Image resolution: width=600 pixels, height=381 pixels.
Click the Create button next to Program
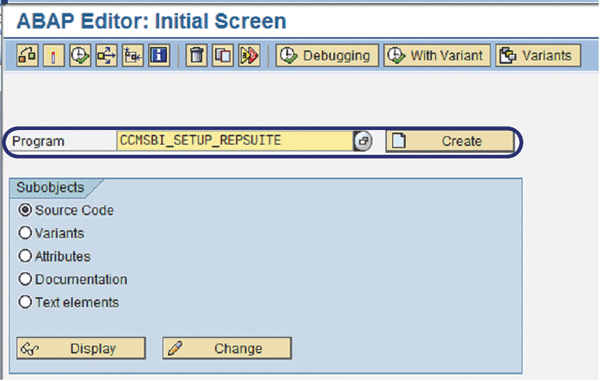450,141
